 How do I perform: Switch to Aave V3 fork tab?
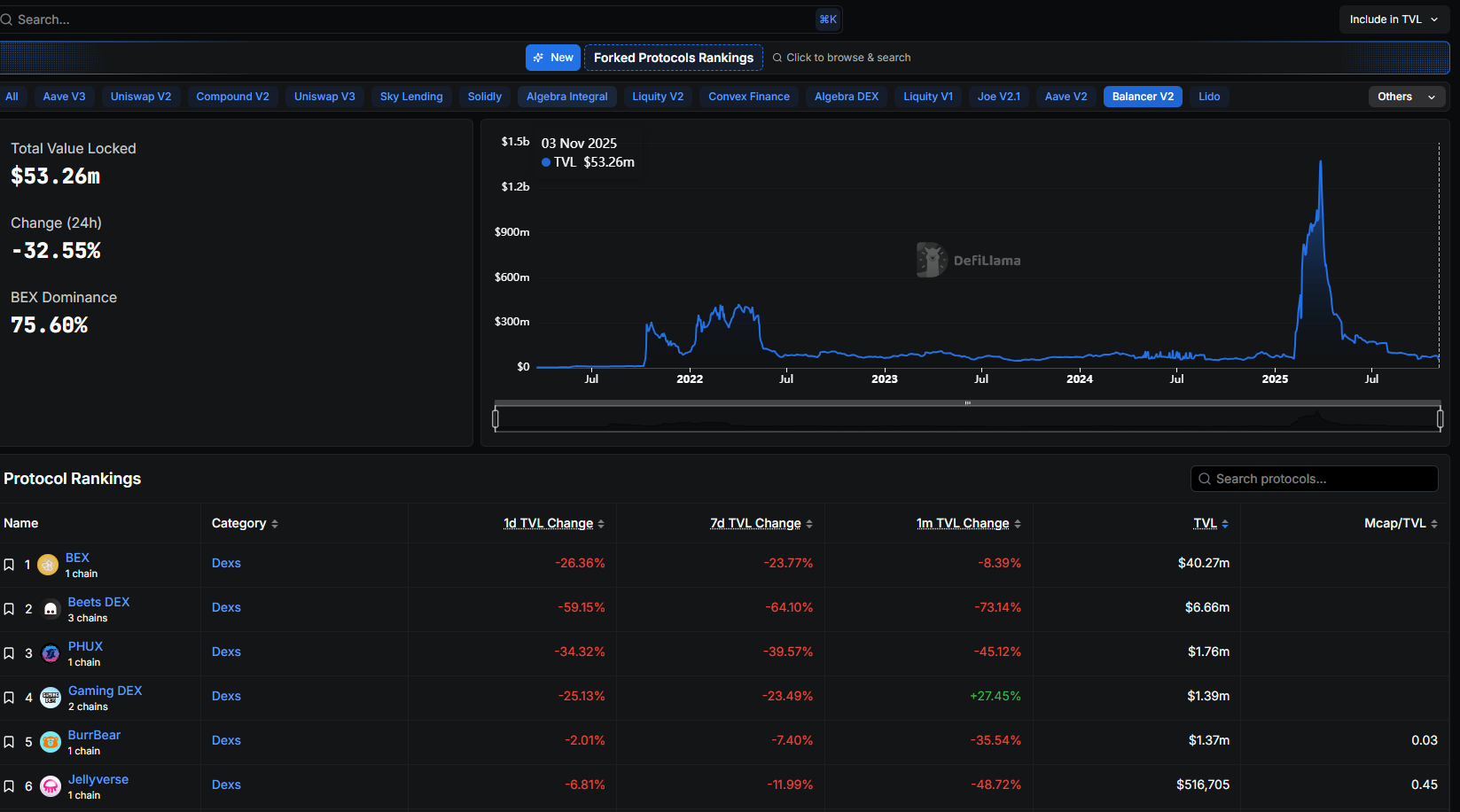tap(64, 97)
